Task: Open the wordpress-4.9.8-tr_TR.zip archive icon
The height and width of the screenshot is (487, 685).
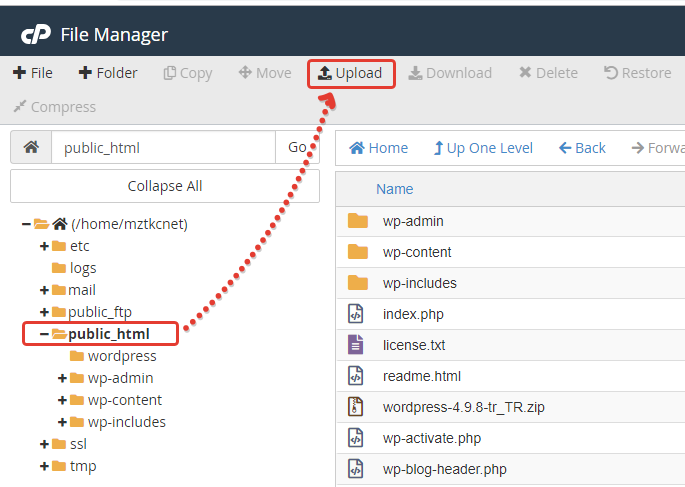Action: coord(357,407)
